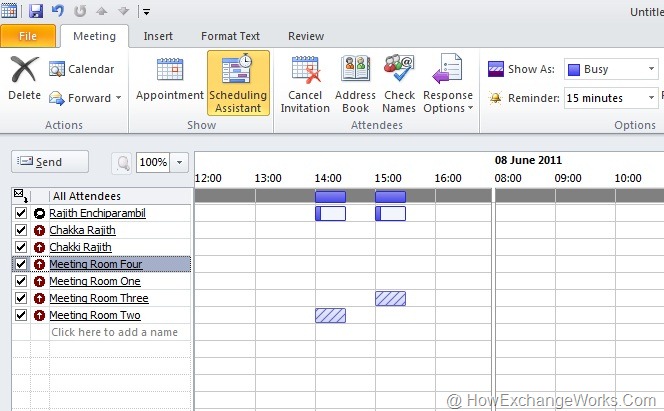Click the Forward button
The image size is (664, 411).
click(80, 98)
